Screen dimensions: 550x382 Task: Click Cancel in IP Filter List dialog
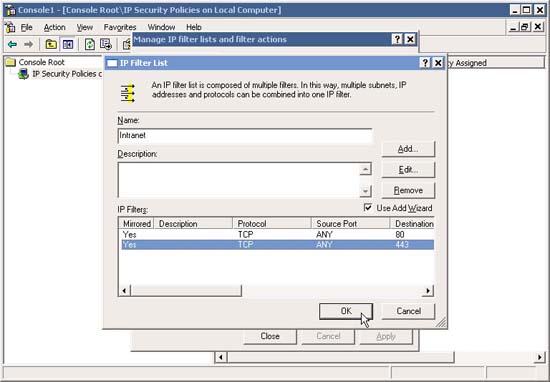408,311
